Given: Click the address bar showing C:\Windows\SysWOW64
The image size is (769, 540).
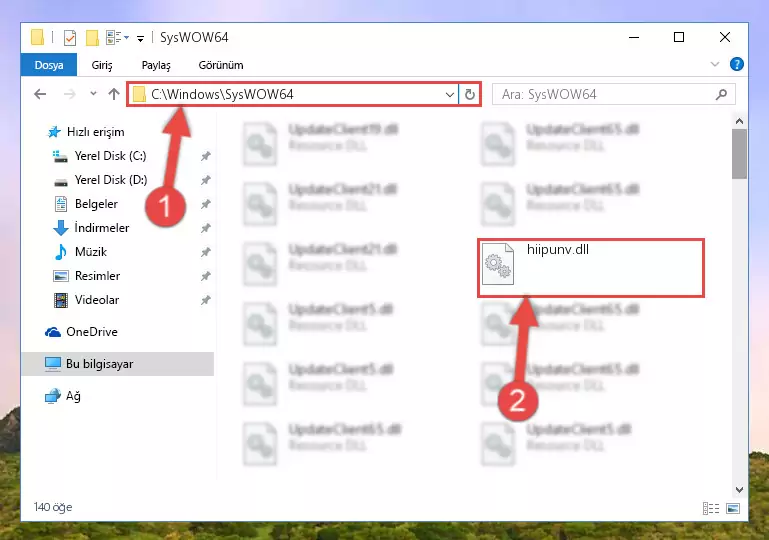Looking at the screenshot, I should tap(293, 94).
